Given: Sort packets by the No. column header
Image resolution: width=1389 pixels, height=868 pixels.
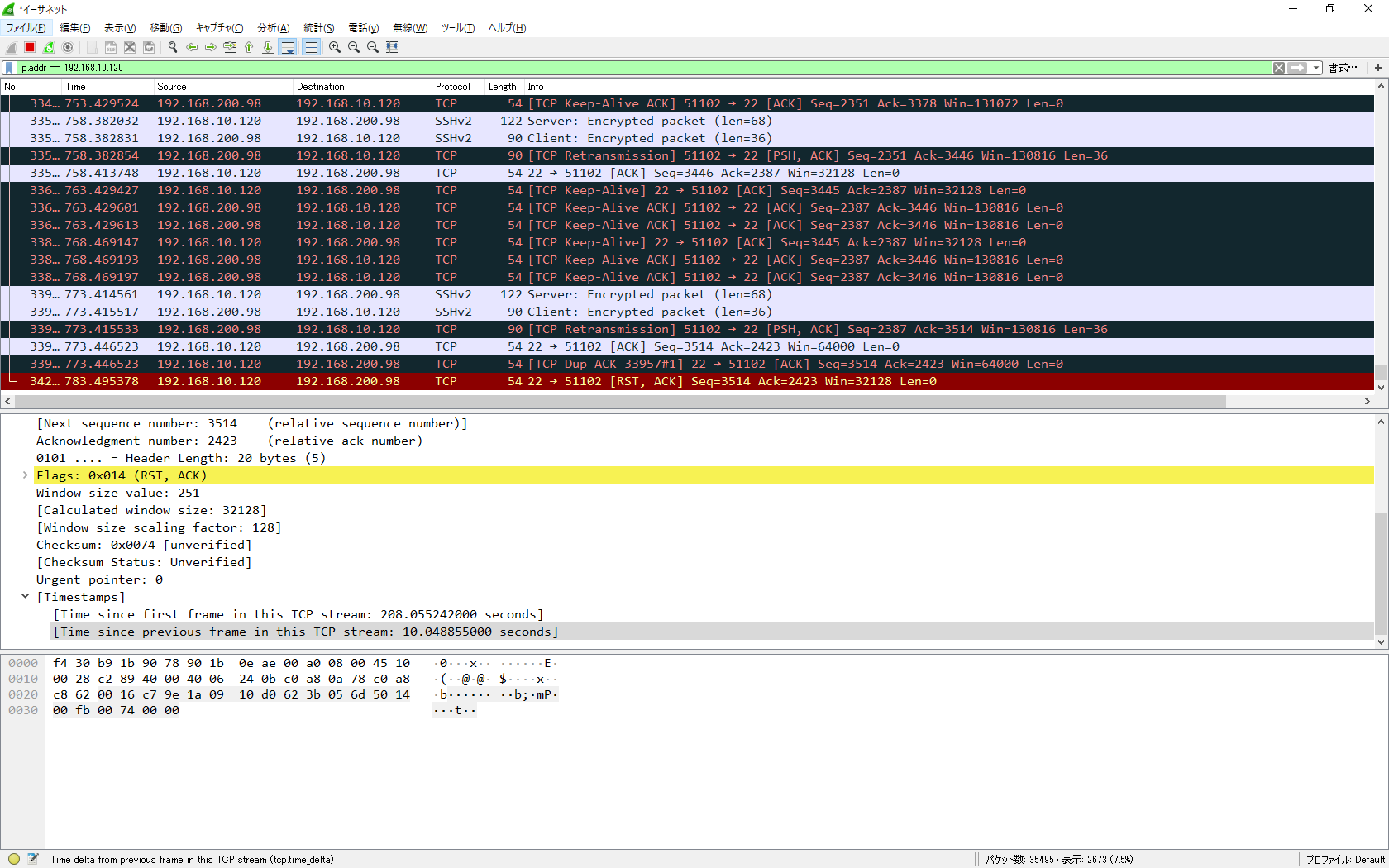Looking at the screenshot, I should coord(31,87).
